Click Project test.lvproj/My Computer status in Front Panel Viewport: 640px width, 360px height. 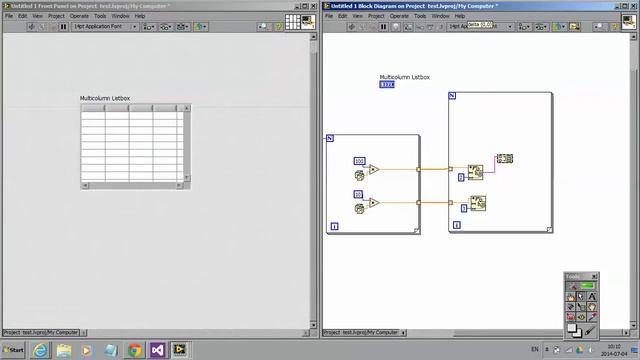[41, 333]
